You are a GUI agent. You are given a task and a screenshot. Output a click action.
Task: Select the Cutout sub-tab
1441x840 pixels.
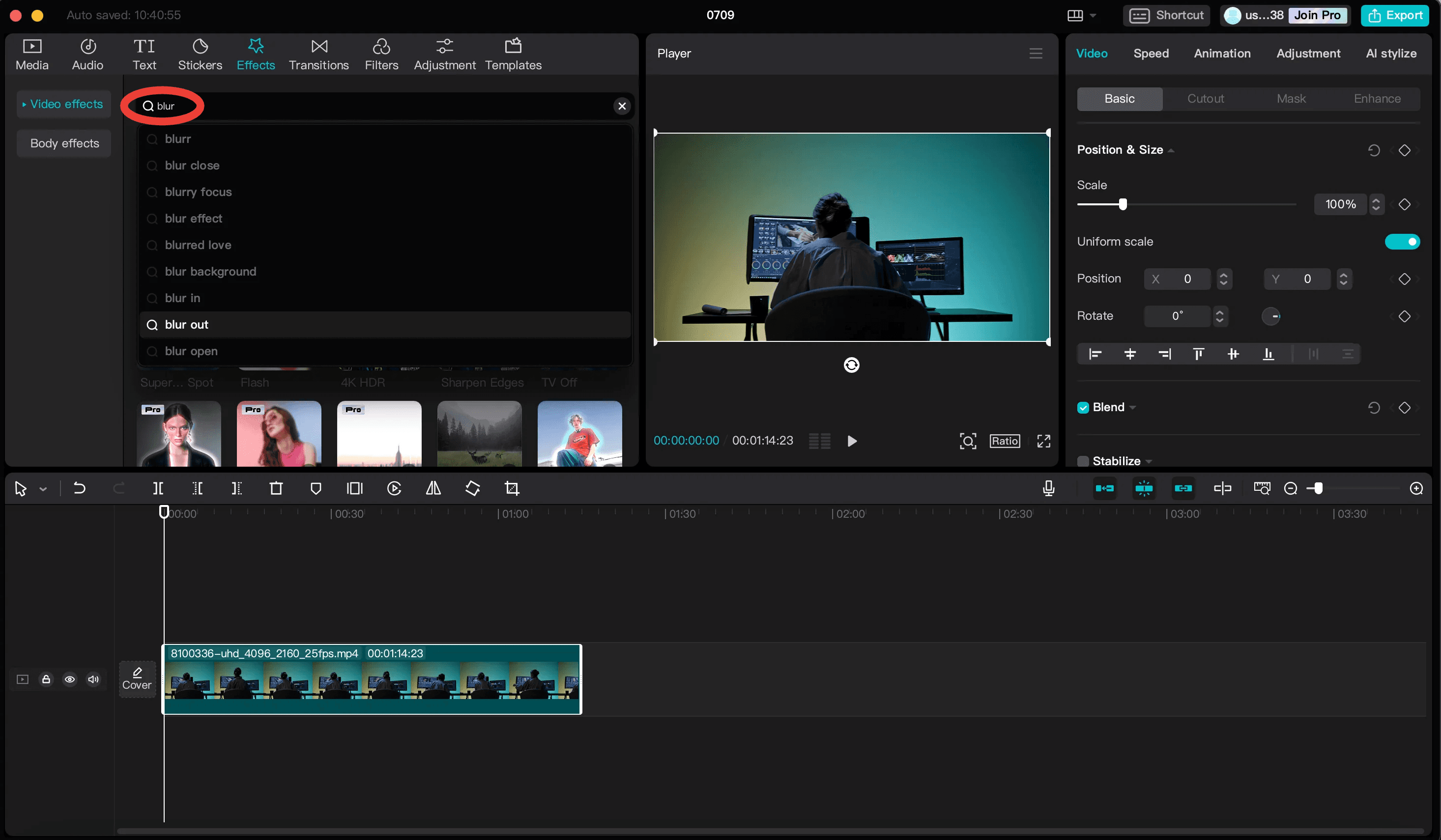click(x=1206, y=99)
